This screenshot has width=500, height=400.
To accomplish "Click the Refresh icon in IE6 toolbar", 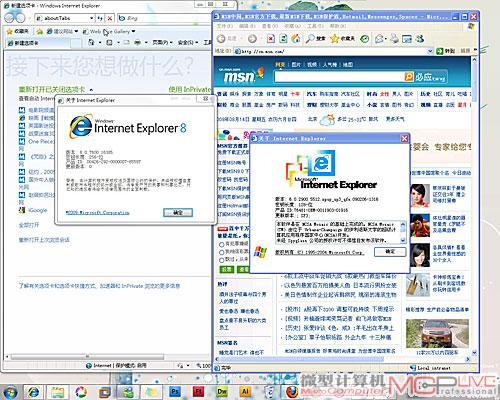I will pyautogui.click(x=283, y=39).
